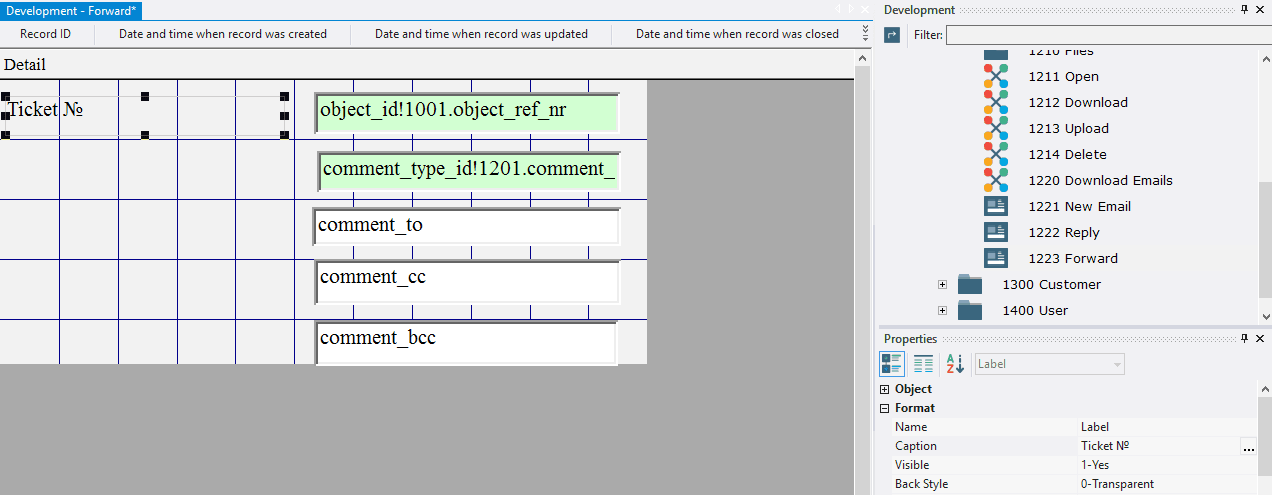Screen dimensions: 1272x495
Task: Select the 1211 Open workflow icon
Action: click(x=995, y=77)
